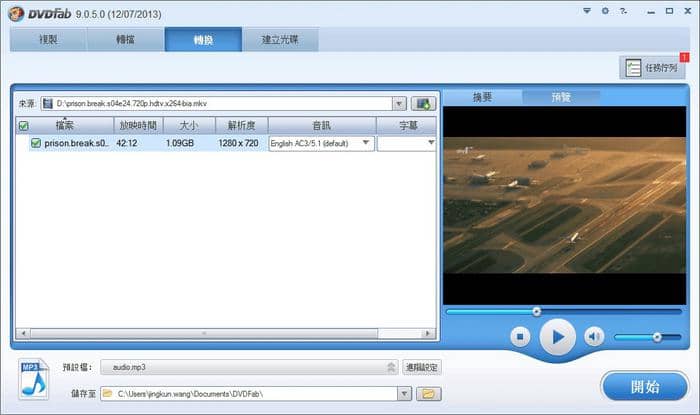The width and height of the screenshot is (700, 415).
Task: Click the 音訊 column header
Action: tap(322, 126)
